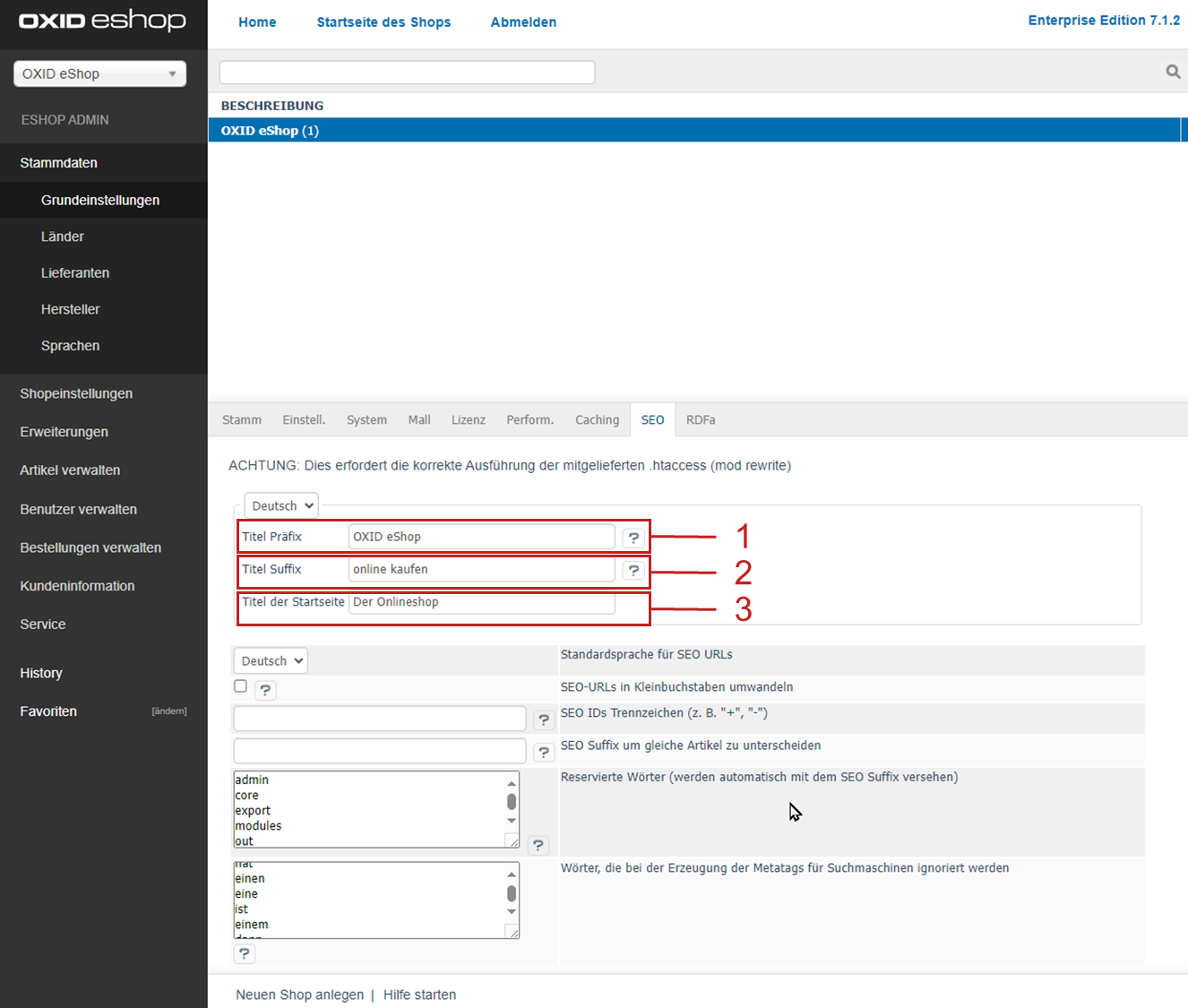
Task: Switch to the System tab
Action: (366, 419)
